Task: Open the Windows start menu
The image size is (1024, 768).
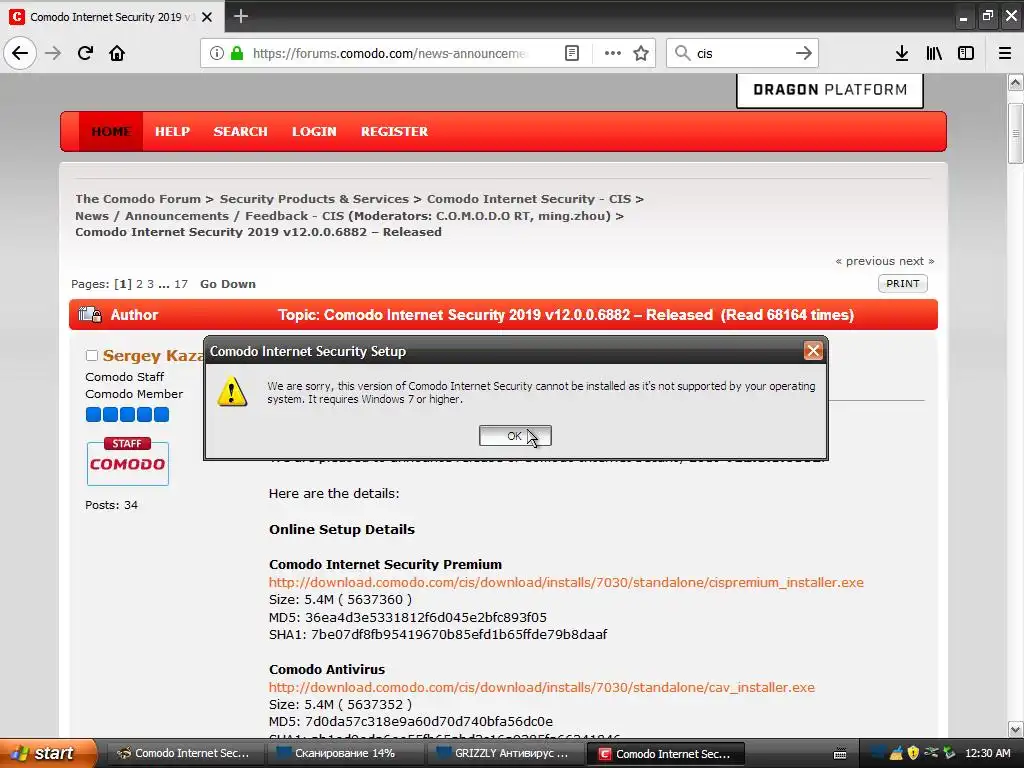Action: pyautogui.click(x=48, y=754)
